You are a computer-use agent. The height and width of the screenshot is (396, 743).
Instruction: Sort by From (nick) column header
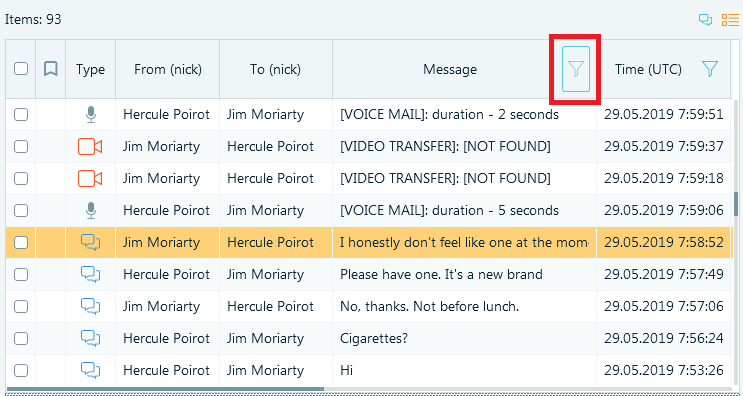168,70
